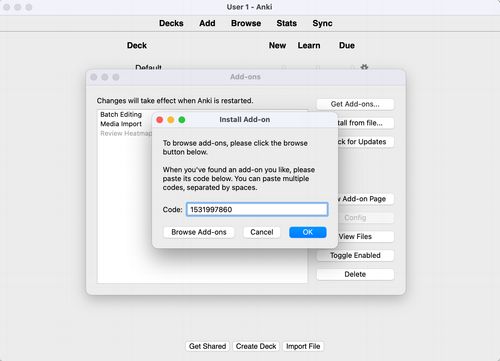Click green zoom button of Install Add-on
500x361 pixels.
click(182, 120)
